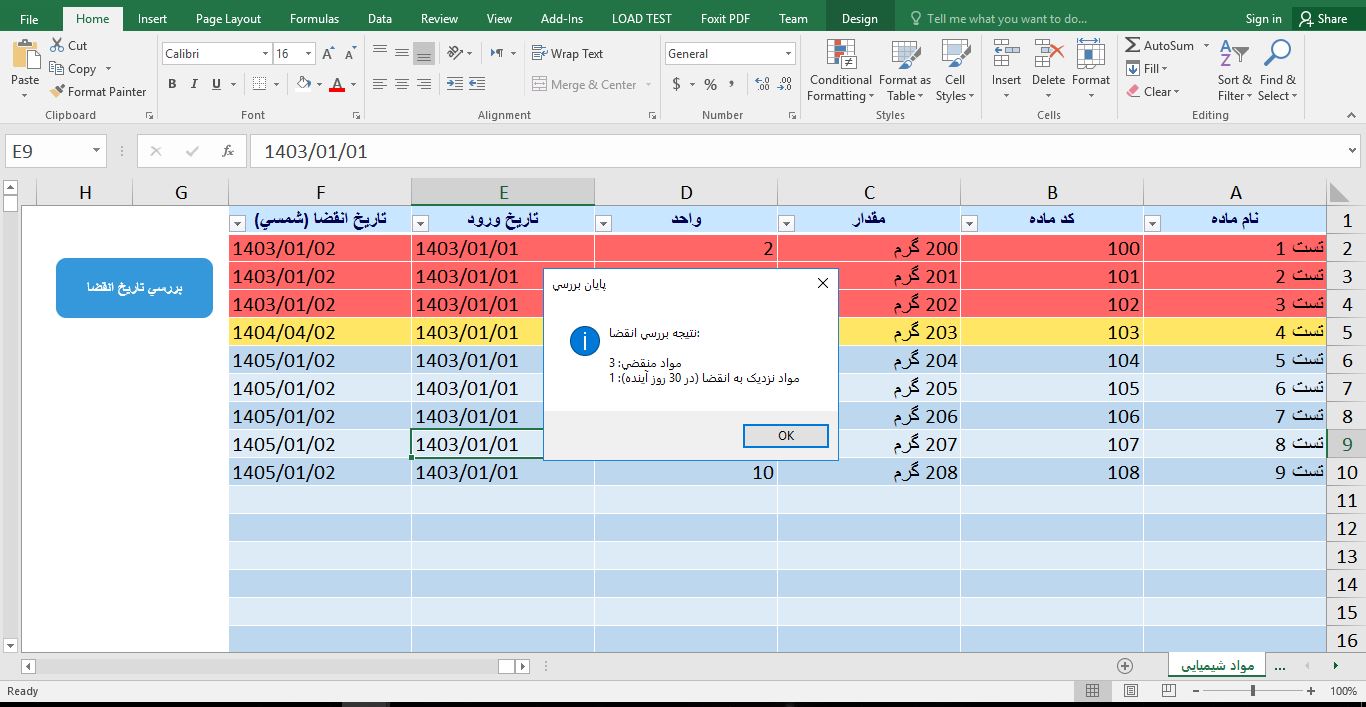Open Sort & Filter

pos(1234,70)
